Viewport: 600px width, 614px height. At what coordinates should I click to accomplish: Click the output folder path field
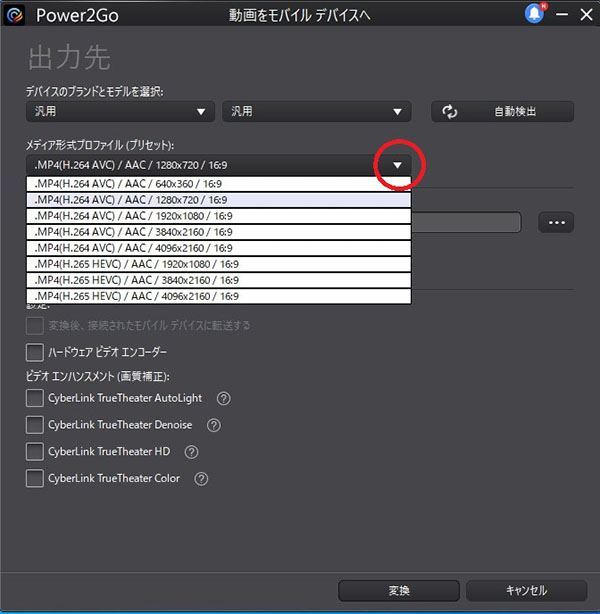click(x=466, y=222)
